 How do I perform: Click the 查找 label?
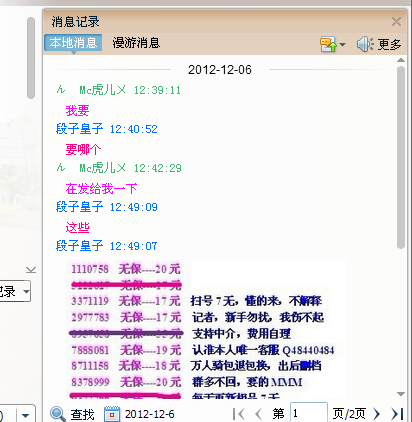(82, 415)
